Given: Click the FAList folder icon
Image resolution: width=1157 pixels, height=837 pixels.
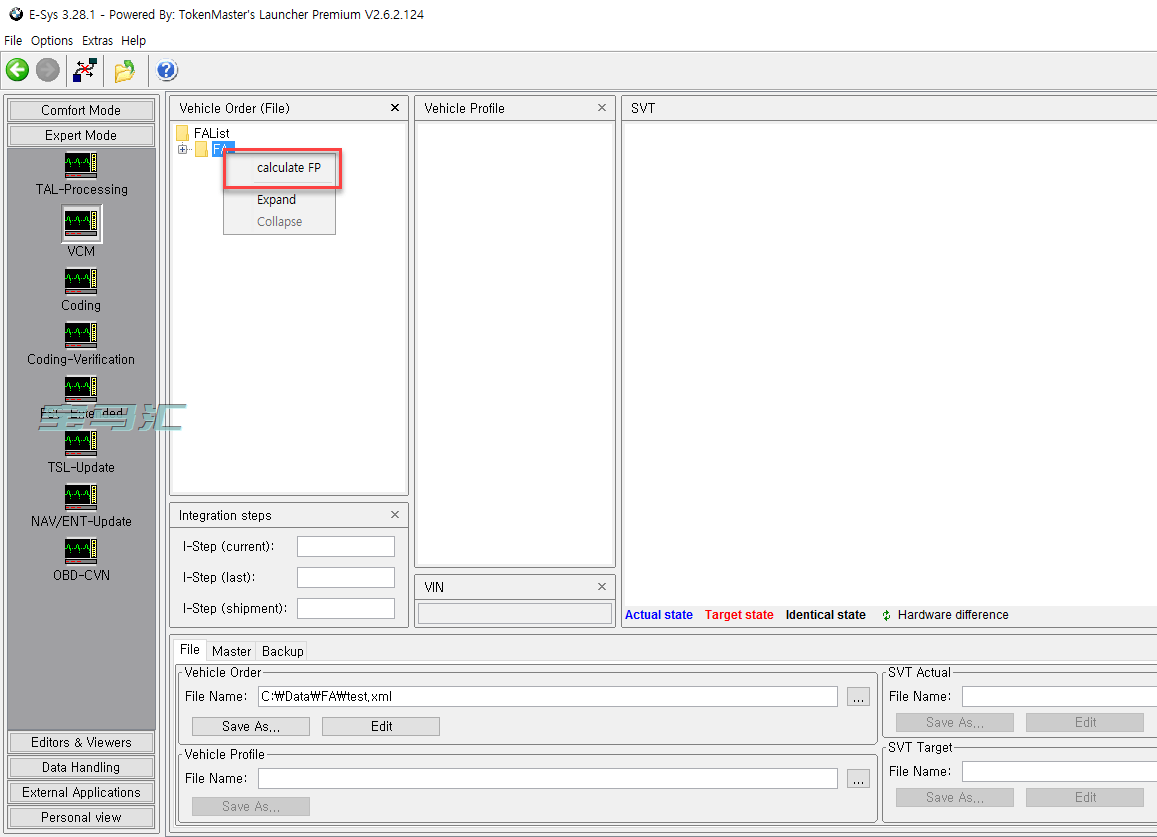Looking at the screenshot, I should pyautogui.click(x=182, y=133).
